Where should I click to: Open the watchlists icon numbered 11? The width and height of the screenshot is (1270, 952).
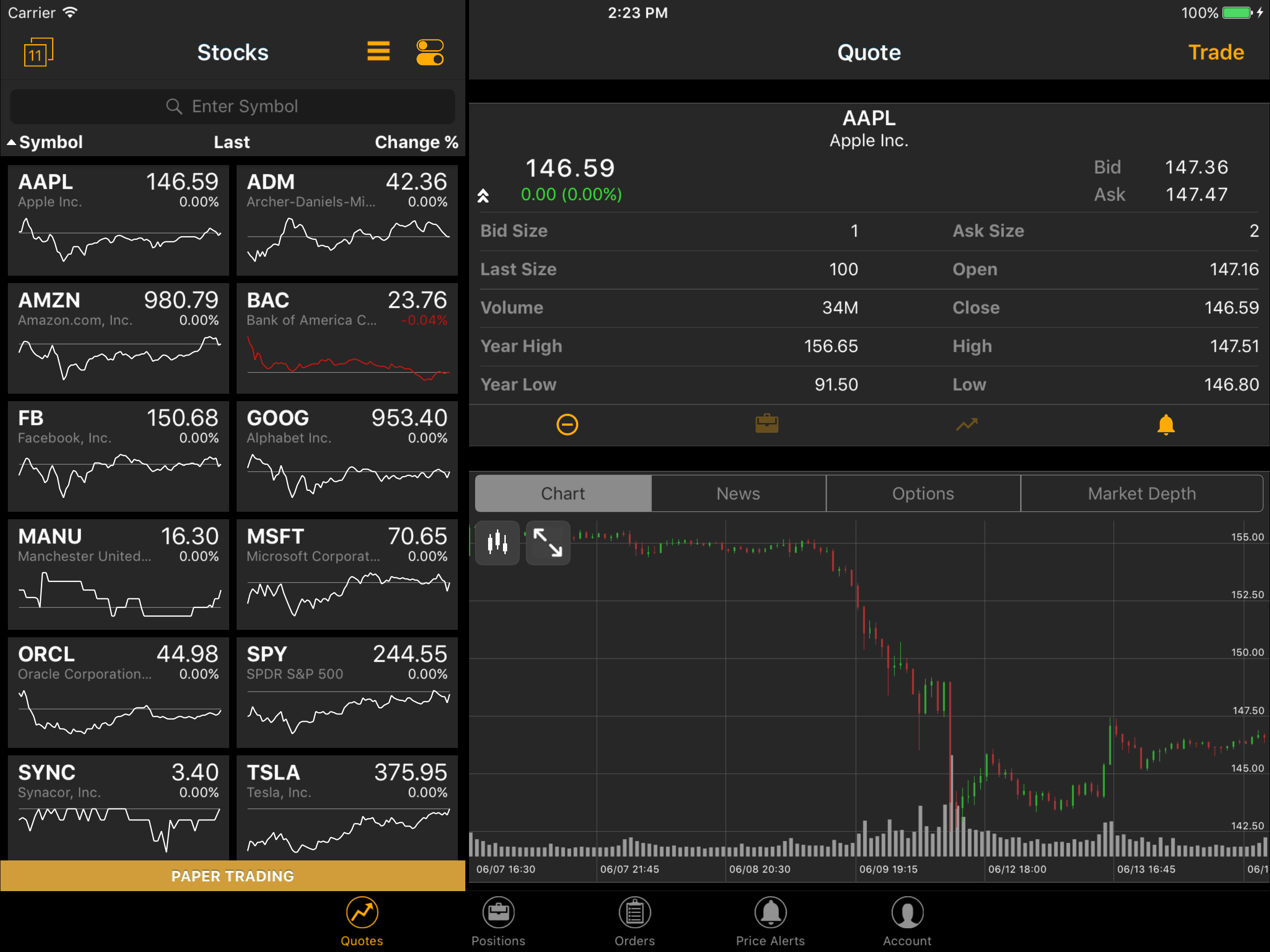[x=38, y=52]
